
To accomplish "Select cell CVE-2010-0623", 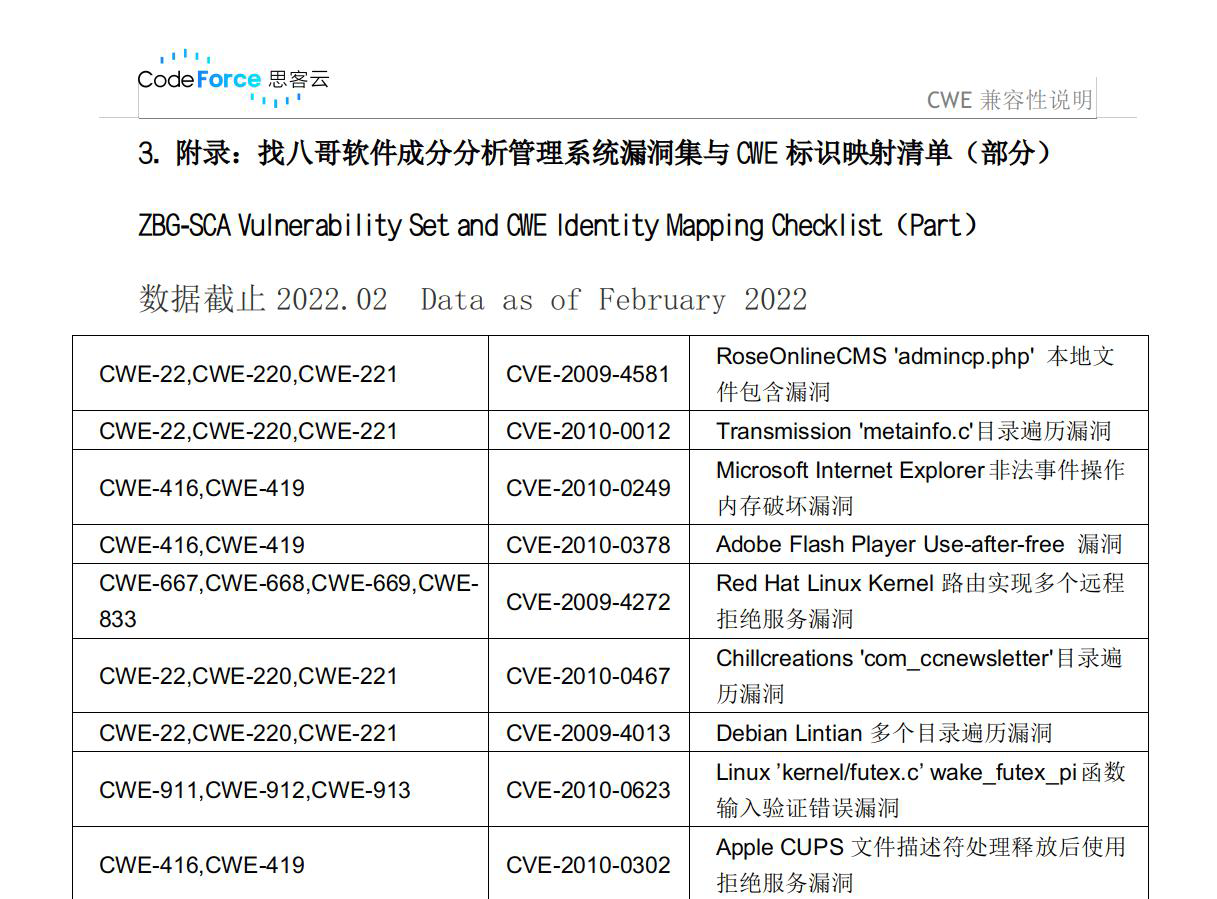I will (589, 789).
